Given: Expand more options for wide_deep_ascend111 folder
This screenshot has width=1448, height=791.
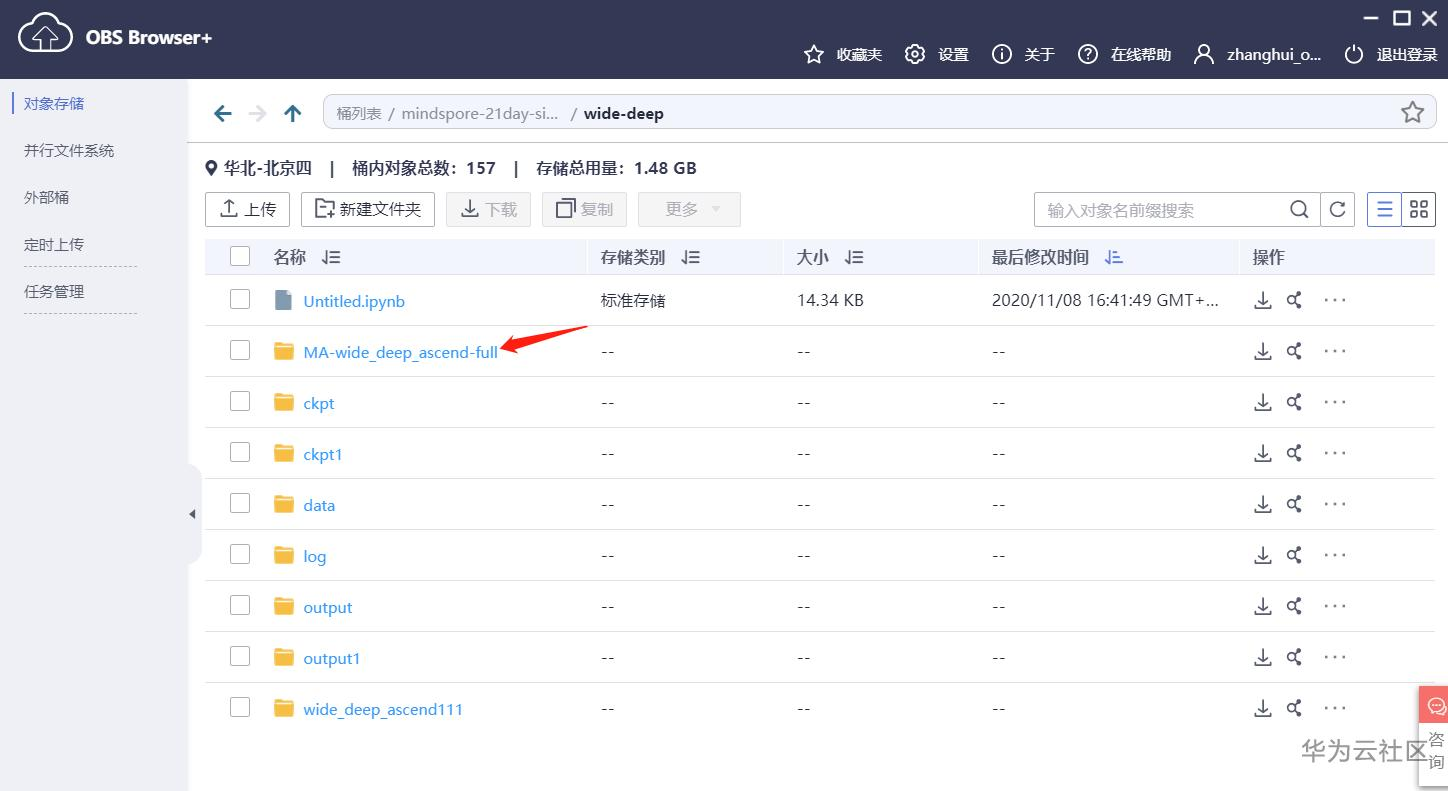Looking at the screenshot, I should pyautogui.click(x=1335, y=708).
